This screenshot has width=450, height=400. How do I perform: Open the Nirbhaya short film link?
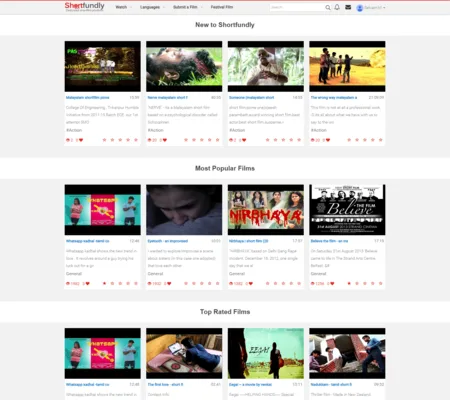pyautogui.click(x=248, y=241)
